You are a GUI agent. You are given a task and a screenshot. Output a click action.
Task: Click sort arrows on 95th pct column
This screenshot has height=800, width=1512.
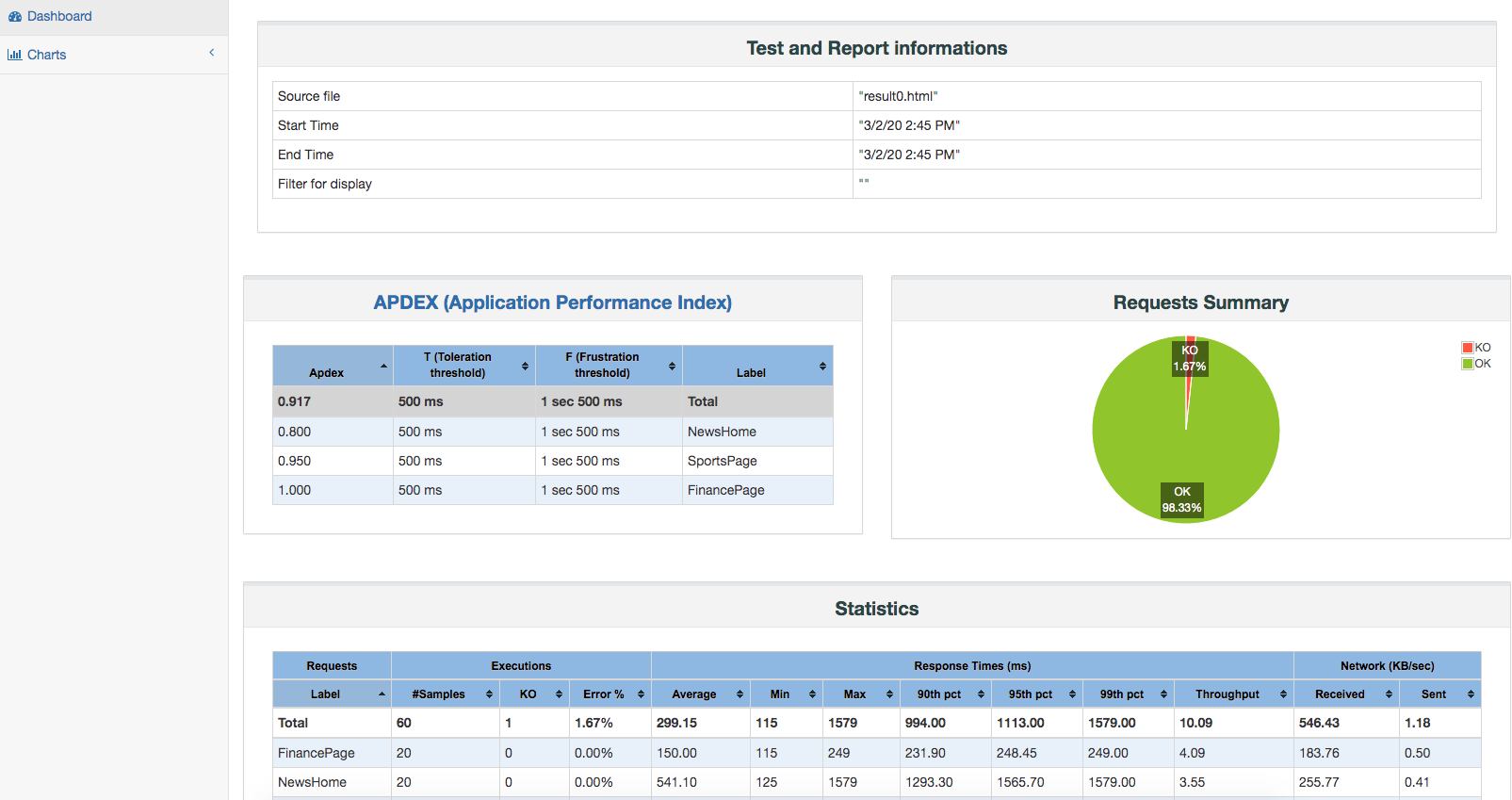tap(1072, 694)
